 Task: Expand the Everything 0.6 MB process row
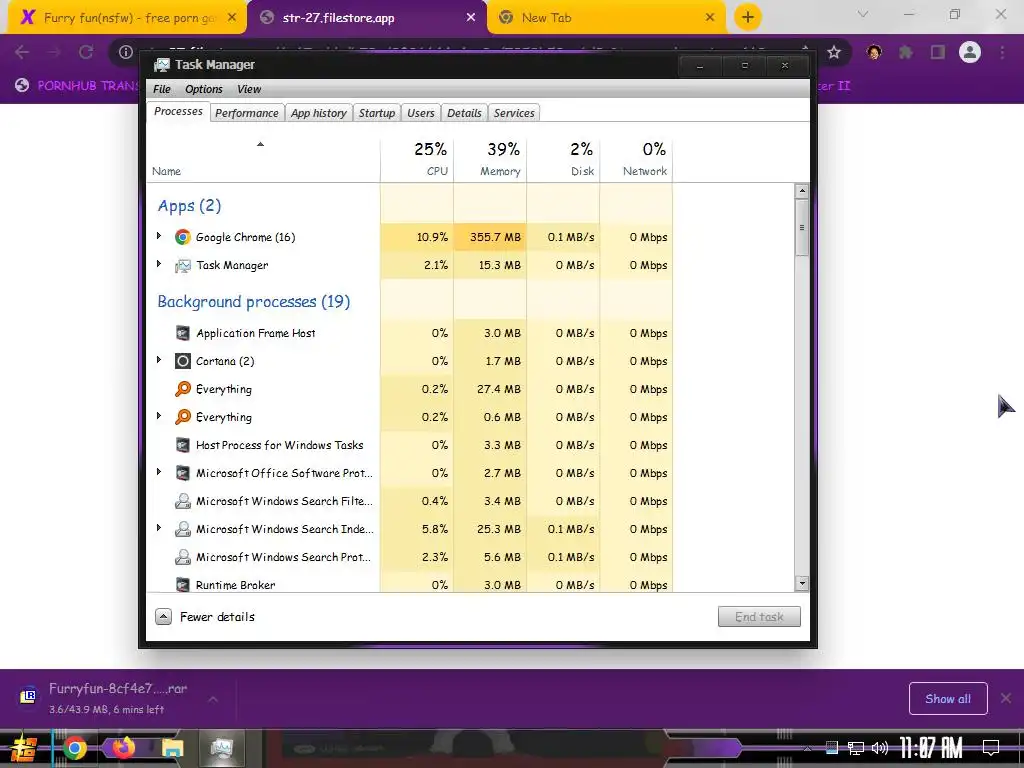(x=159, y=415)
